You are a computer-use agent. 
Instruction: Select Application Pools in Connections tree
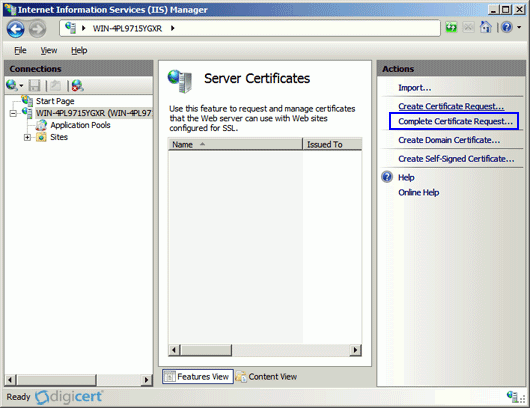80,125
